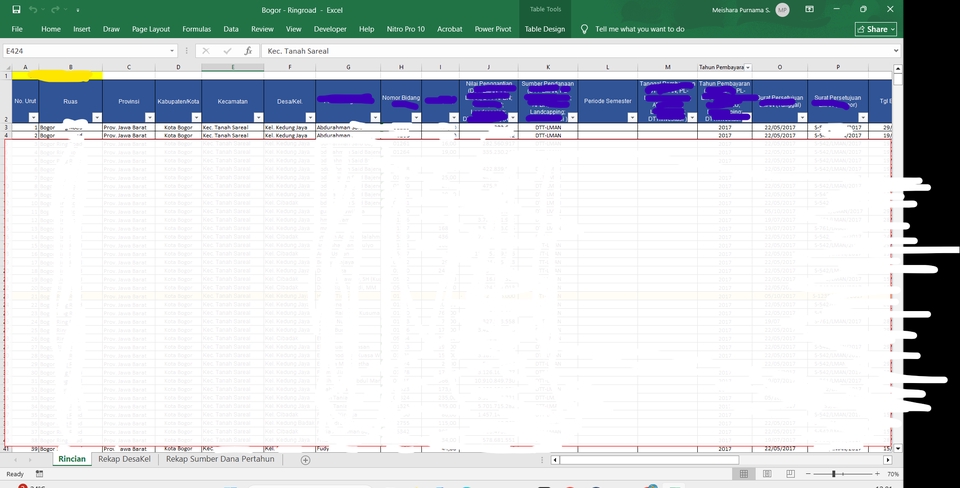The image size is (960, 488).
Task: Open the 'Provinsi' filter dropdown
Action: [149, 117]
